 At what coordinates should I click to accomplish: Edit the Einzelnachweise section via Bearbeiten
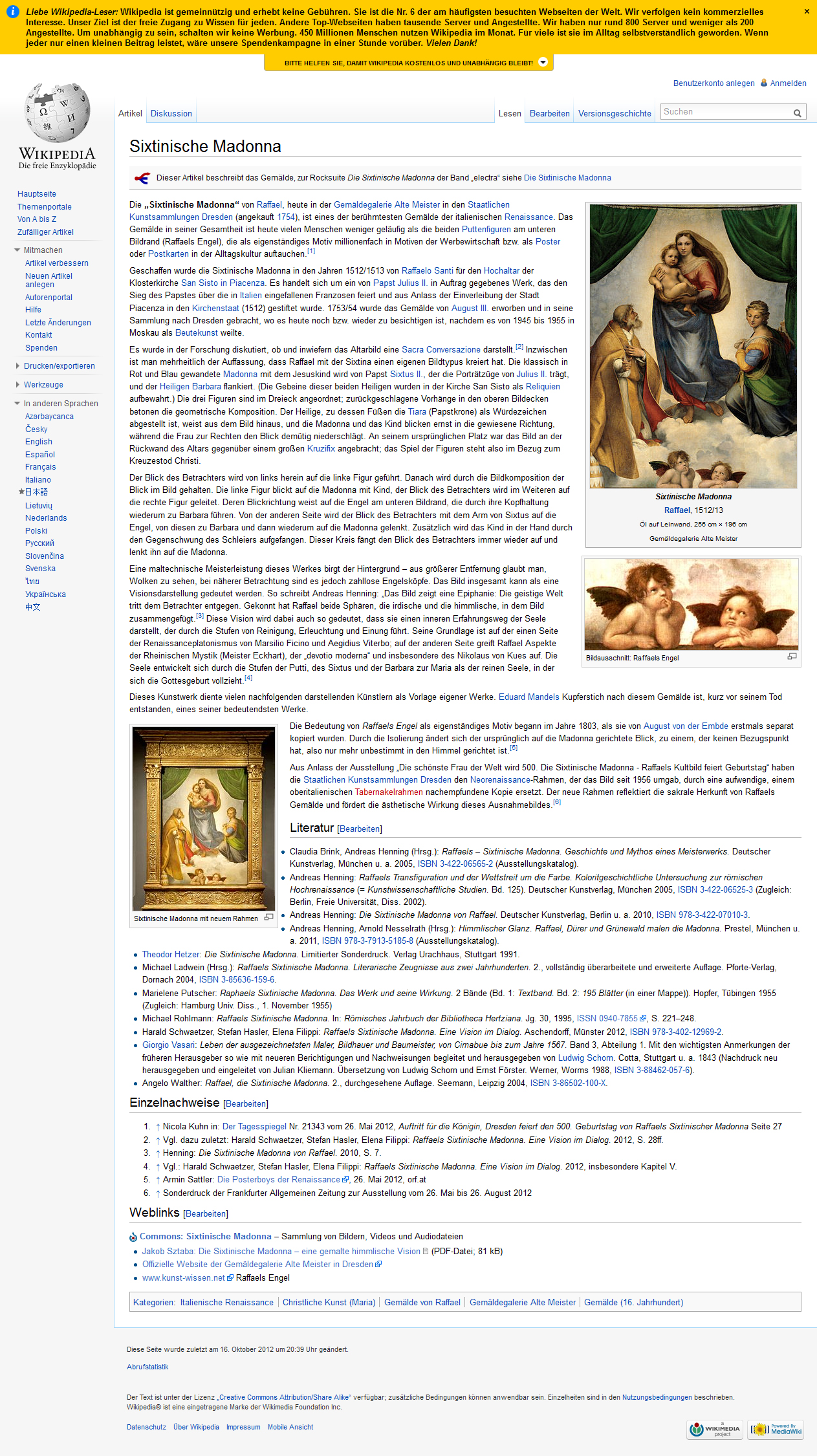point(246,1104)
